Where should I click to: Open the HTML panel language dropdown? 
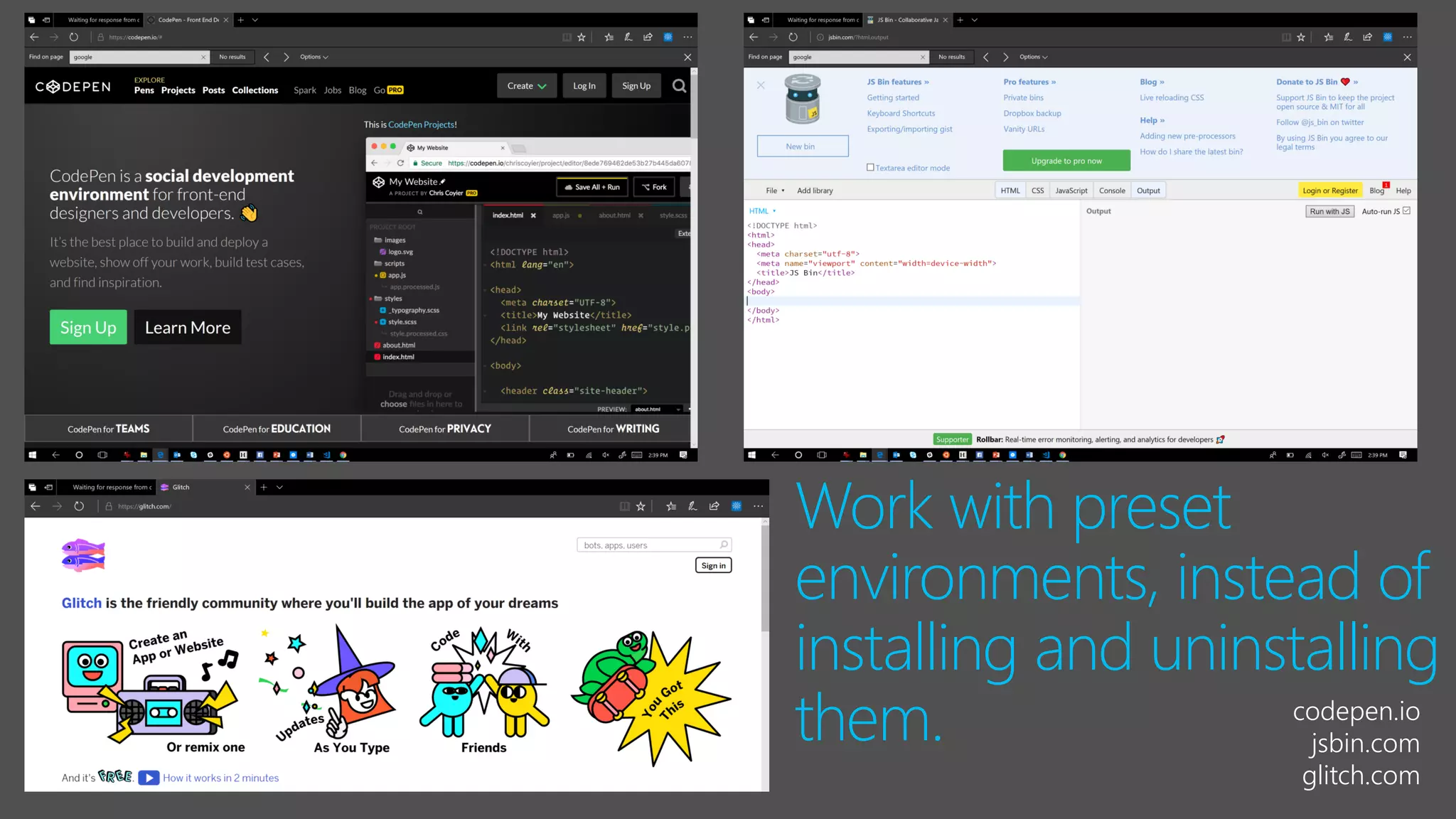(x=762, y=211)
